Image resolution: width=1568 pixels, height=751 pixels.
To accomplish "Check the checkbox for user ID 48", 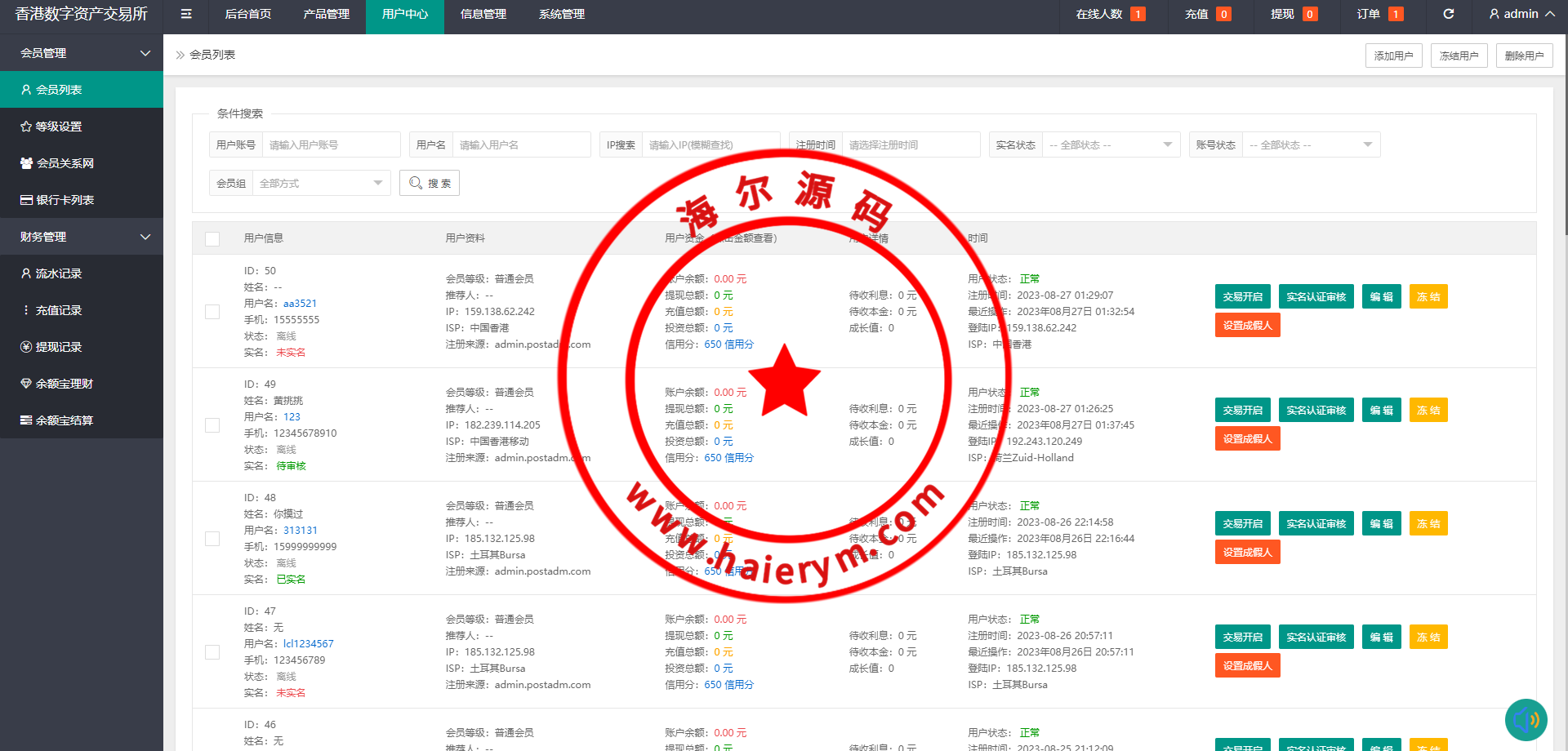I will (x=212, y=539).
